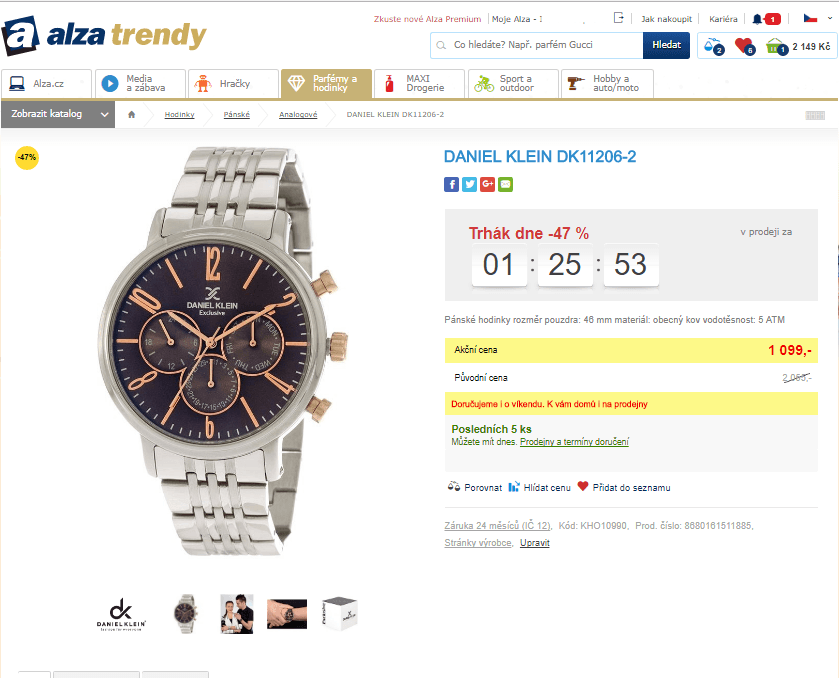Open the favorites heart in header
This screenshot has height=678, width=839.
tap(743, 46)
